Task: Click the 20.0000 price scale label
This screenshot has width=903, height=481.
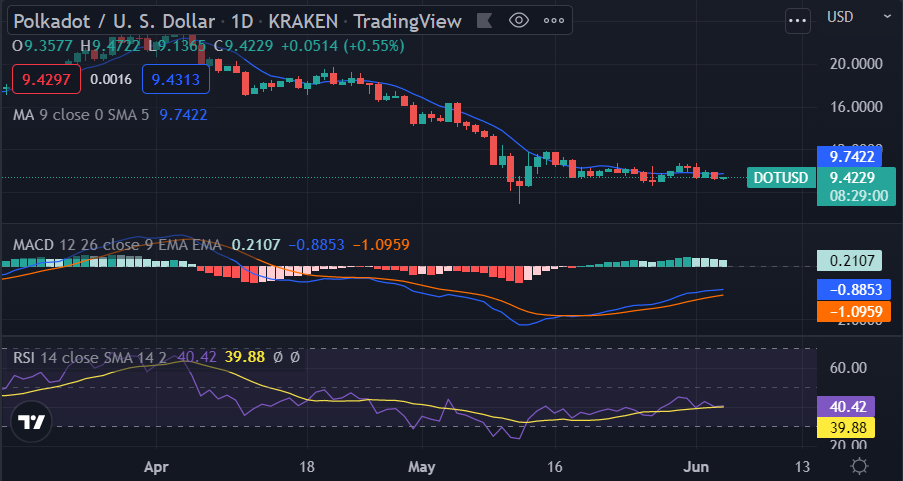Action: pos(856,63)
